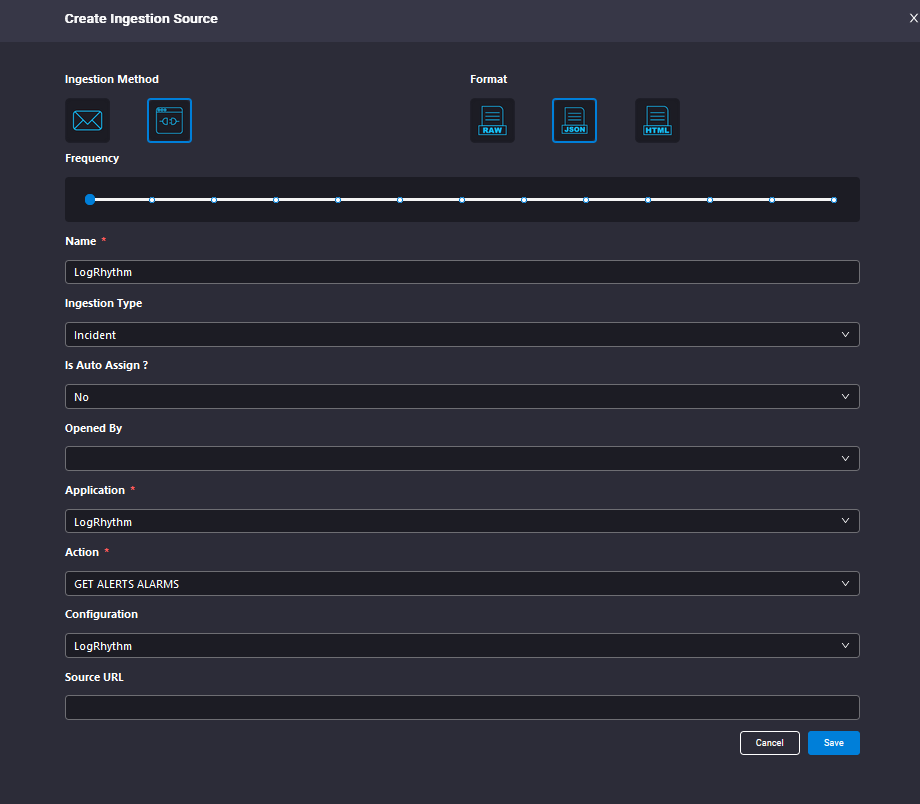Image resolution: width=920 pixels, height=804 pixels.
Task: Close the Create Ingestion Source dialog
Action: coord(914,18)
